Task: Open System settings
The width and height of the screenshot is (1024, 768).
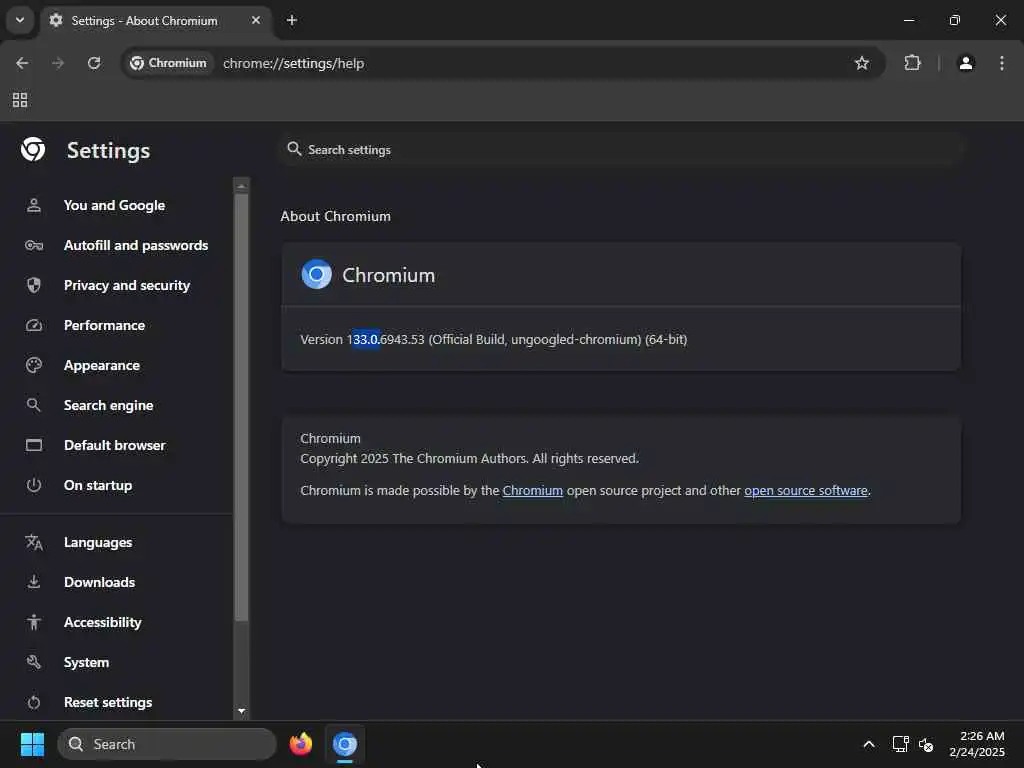Action: [86, 662]
